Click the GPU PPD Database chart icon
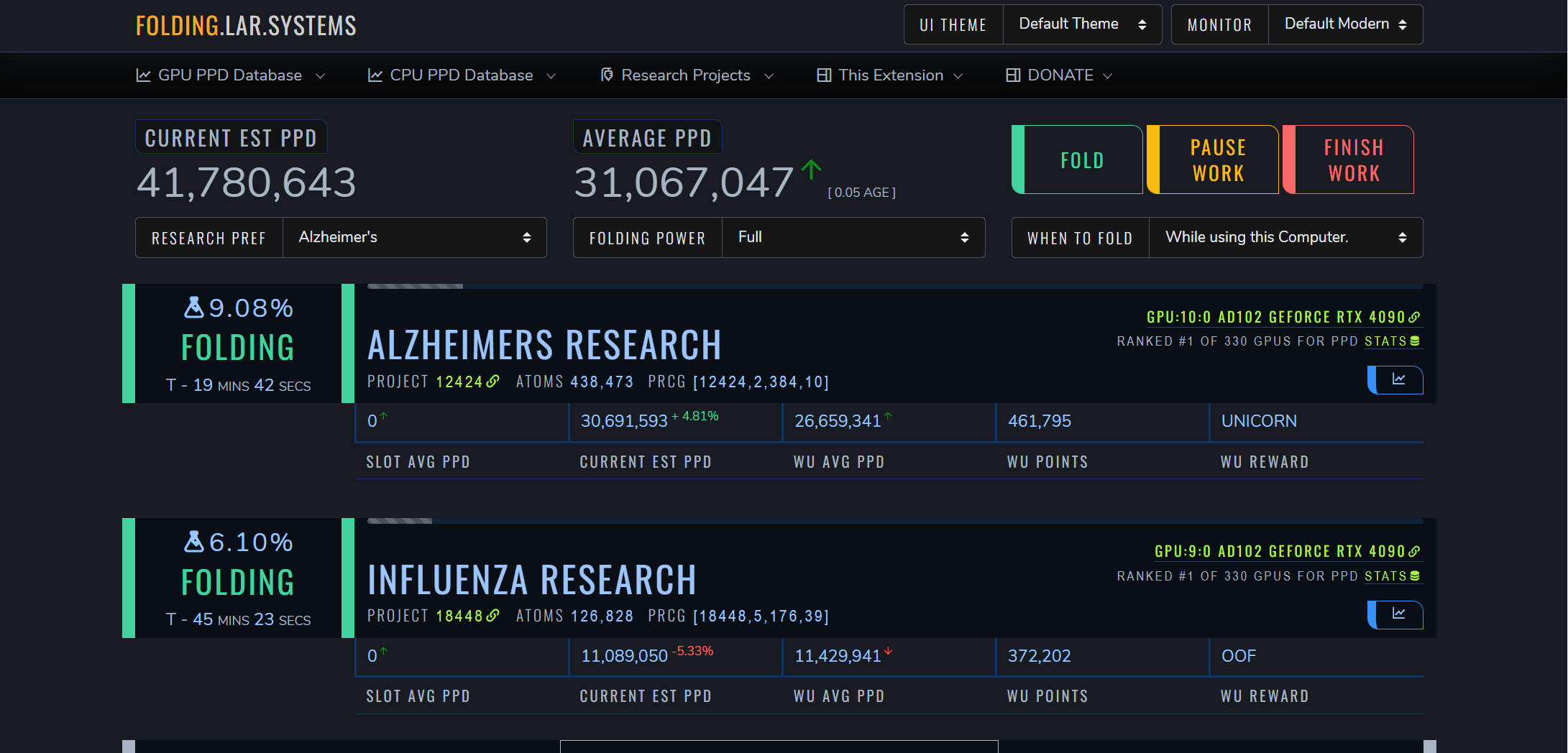 tap(143, 75)
